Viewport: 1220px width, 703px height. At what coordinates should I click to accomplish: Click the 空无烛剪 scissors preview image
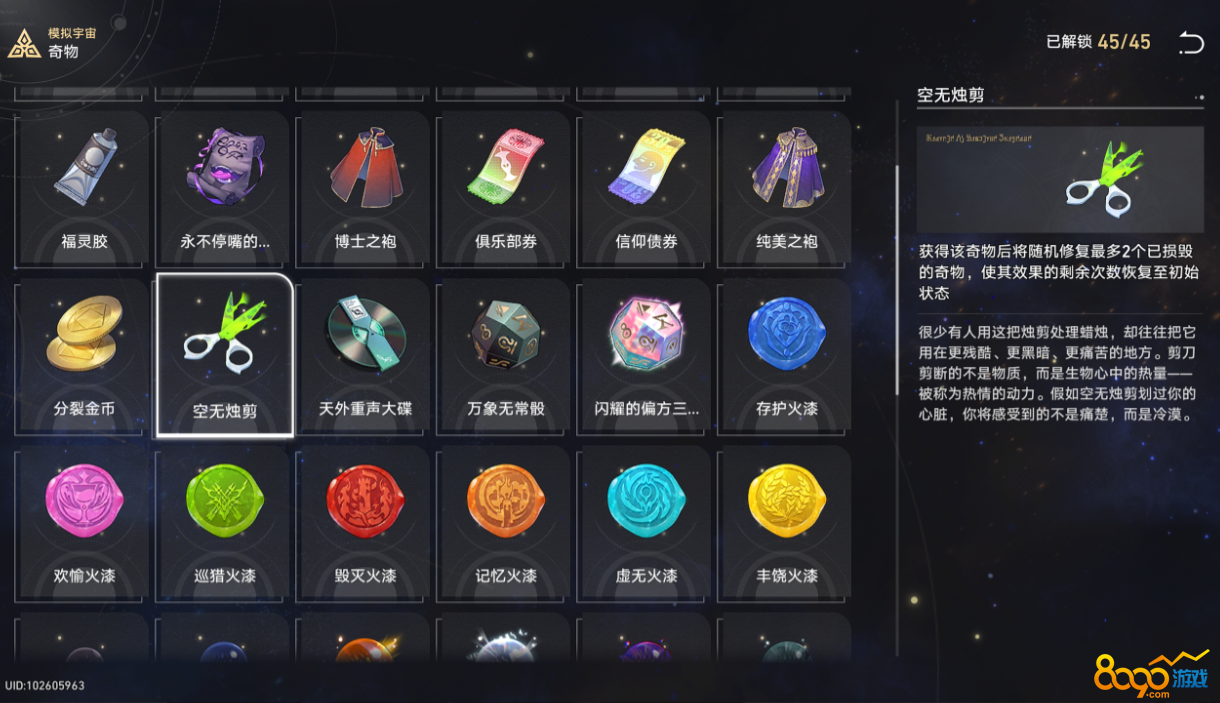[1060, 179]
